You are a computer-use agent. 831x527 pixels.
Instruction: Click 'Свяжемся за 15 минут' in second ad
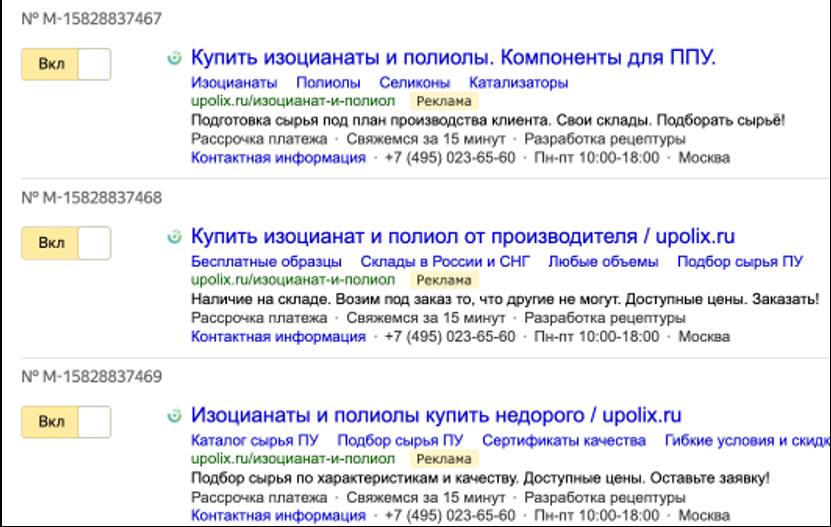pyautogui.click(x=426, y=318)
